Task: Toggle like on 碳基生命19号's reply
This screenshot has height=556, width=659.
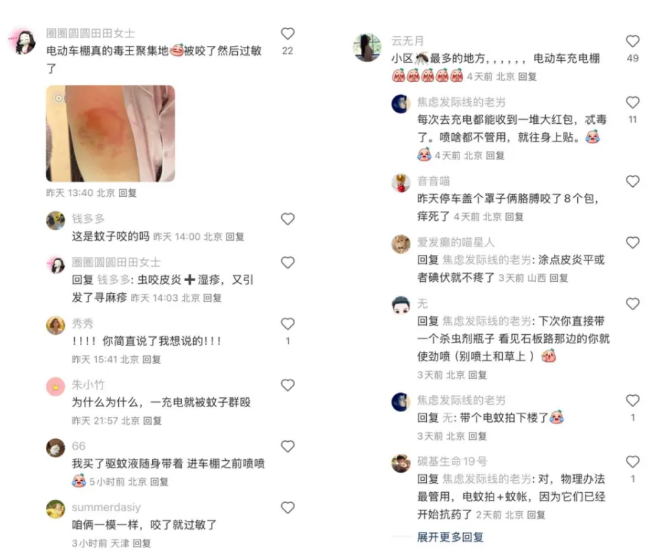Action: point(633,462)
